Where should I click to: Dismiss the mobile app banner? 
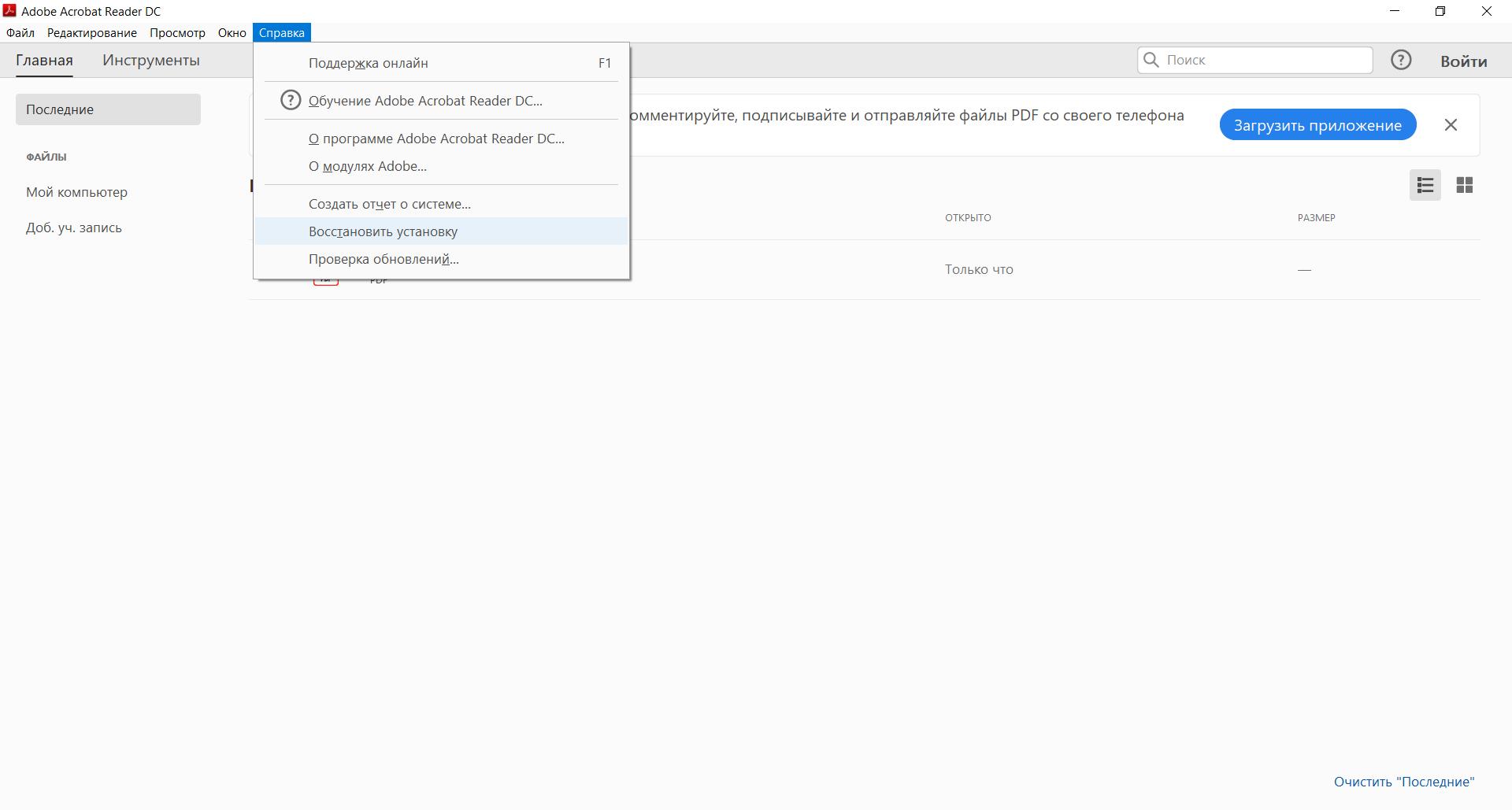tap(1451, 125)
